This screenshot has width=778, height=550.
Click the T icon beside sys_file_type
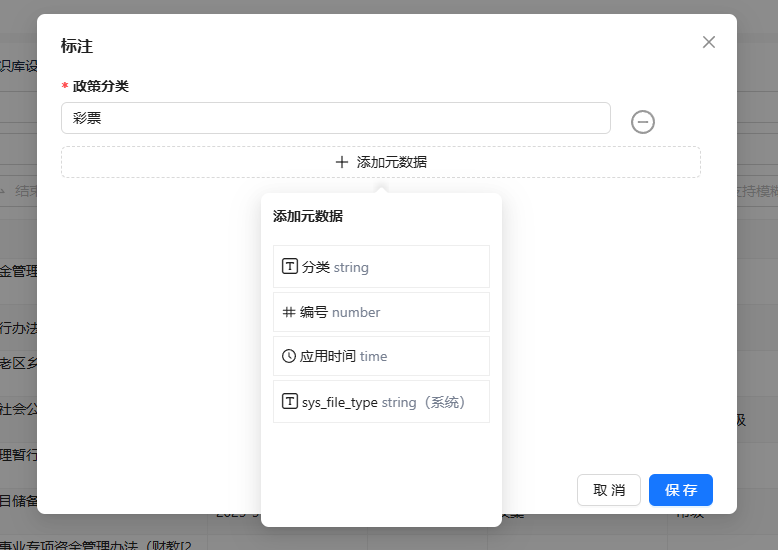point(290,402)
